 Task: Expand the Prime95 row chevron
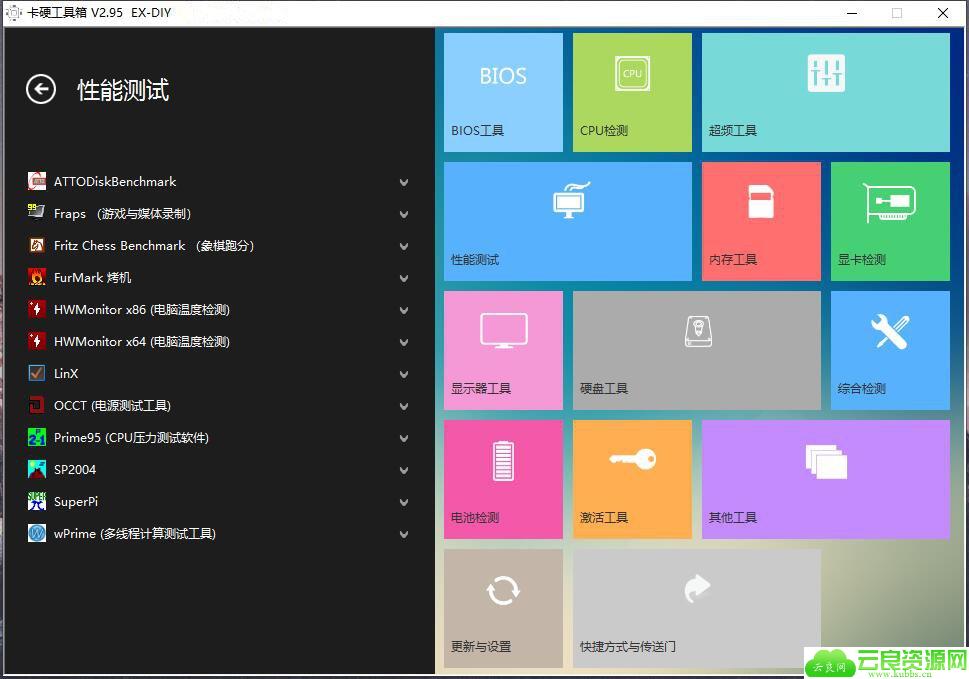click(404, 439)
